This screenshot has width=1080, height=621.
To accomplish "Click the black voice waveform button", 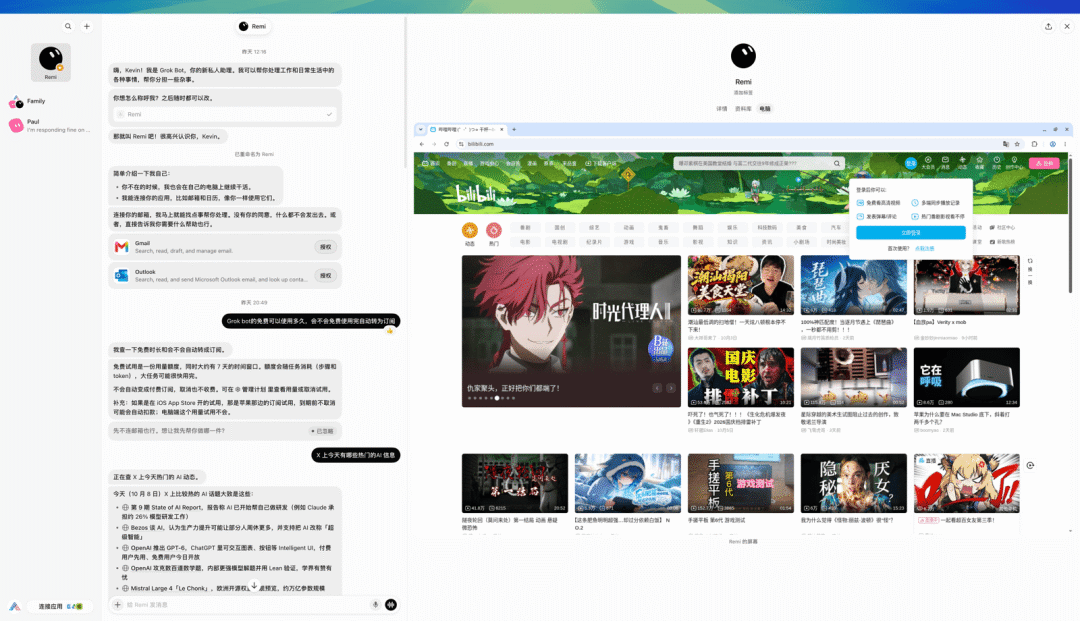I will coord(391,604).
